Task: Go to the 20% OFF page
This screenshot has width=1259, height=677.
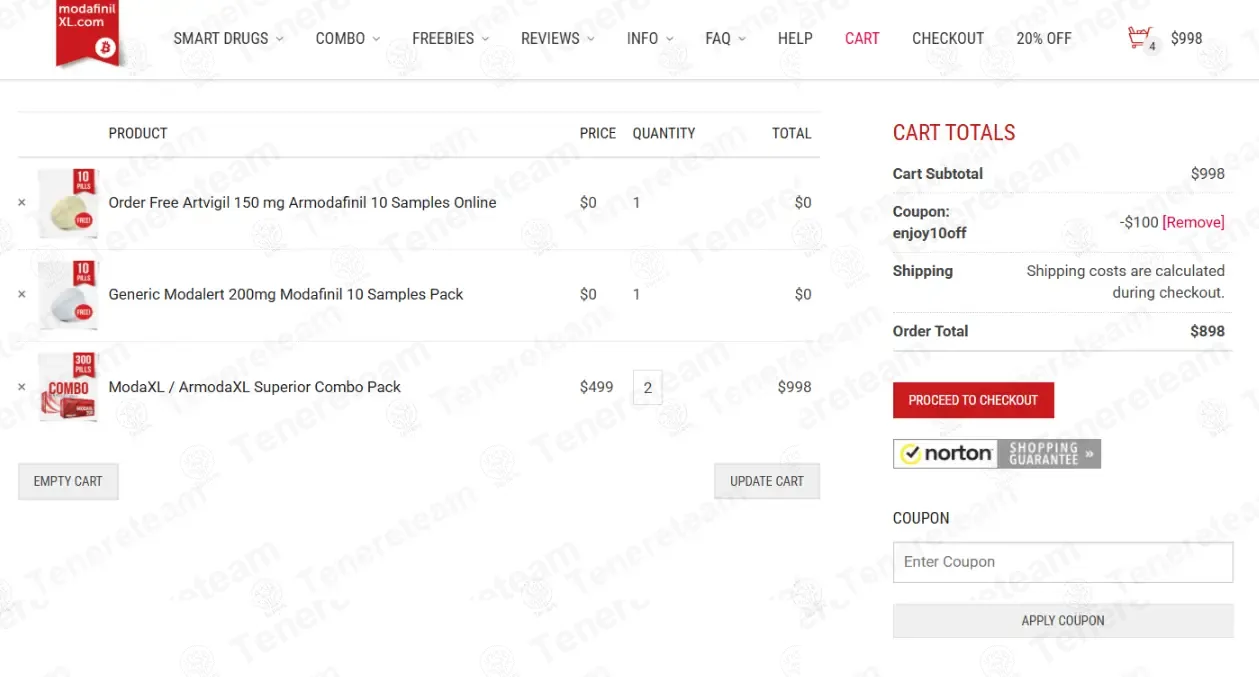Action: (x=1044, y=39)
